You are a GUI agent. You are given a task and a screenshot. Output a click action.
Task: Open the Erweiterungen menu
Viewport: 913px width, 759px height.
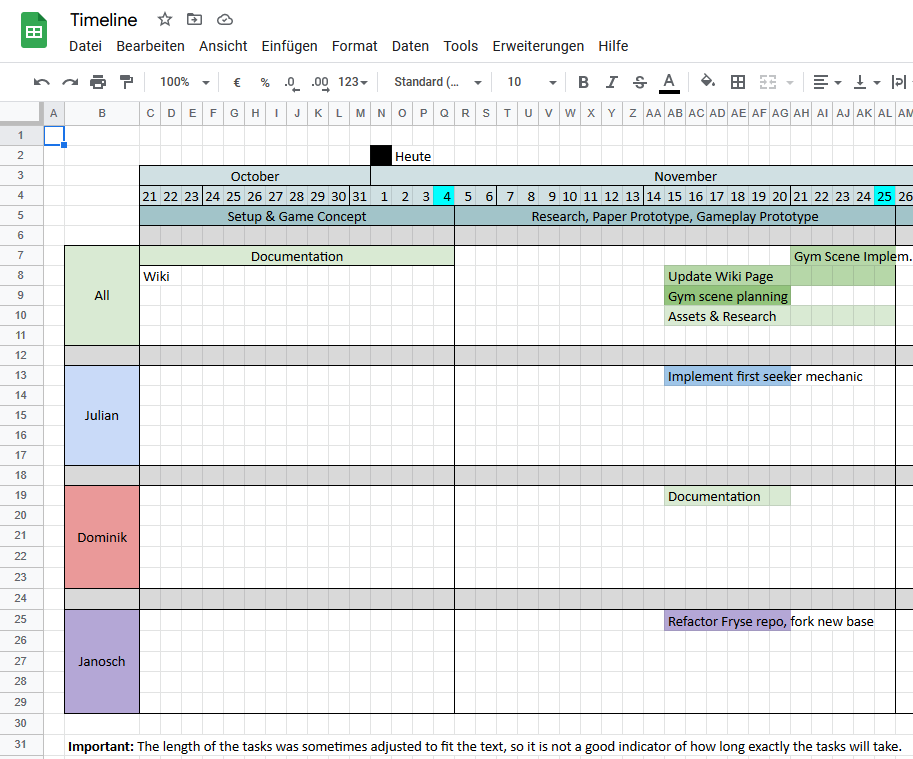tap(538, 46)
